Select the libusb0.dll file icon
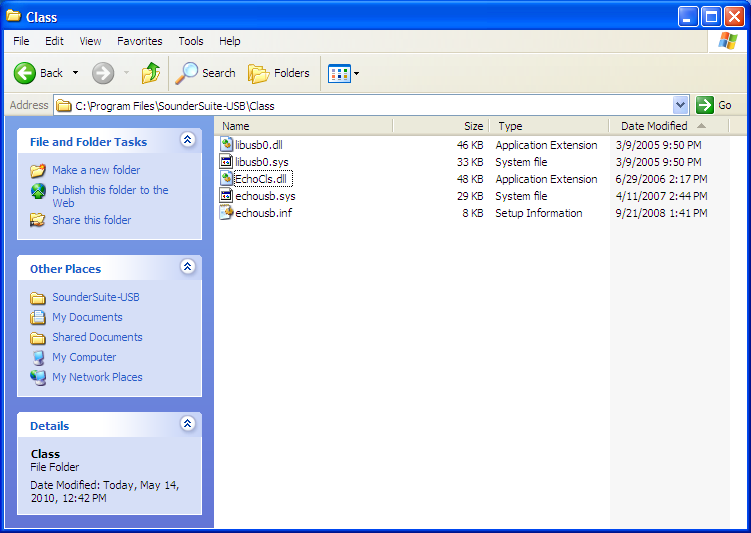This screenshot has width=751, height=533. pos(227,145)
